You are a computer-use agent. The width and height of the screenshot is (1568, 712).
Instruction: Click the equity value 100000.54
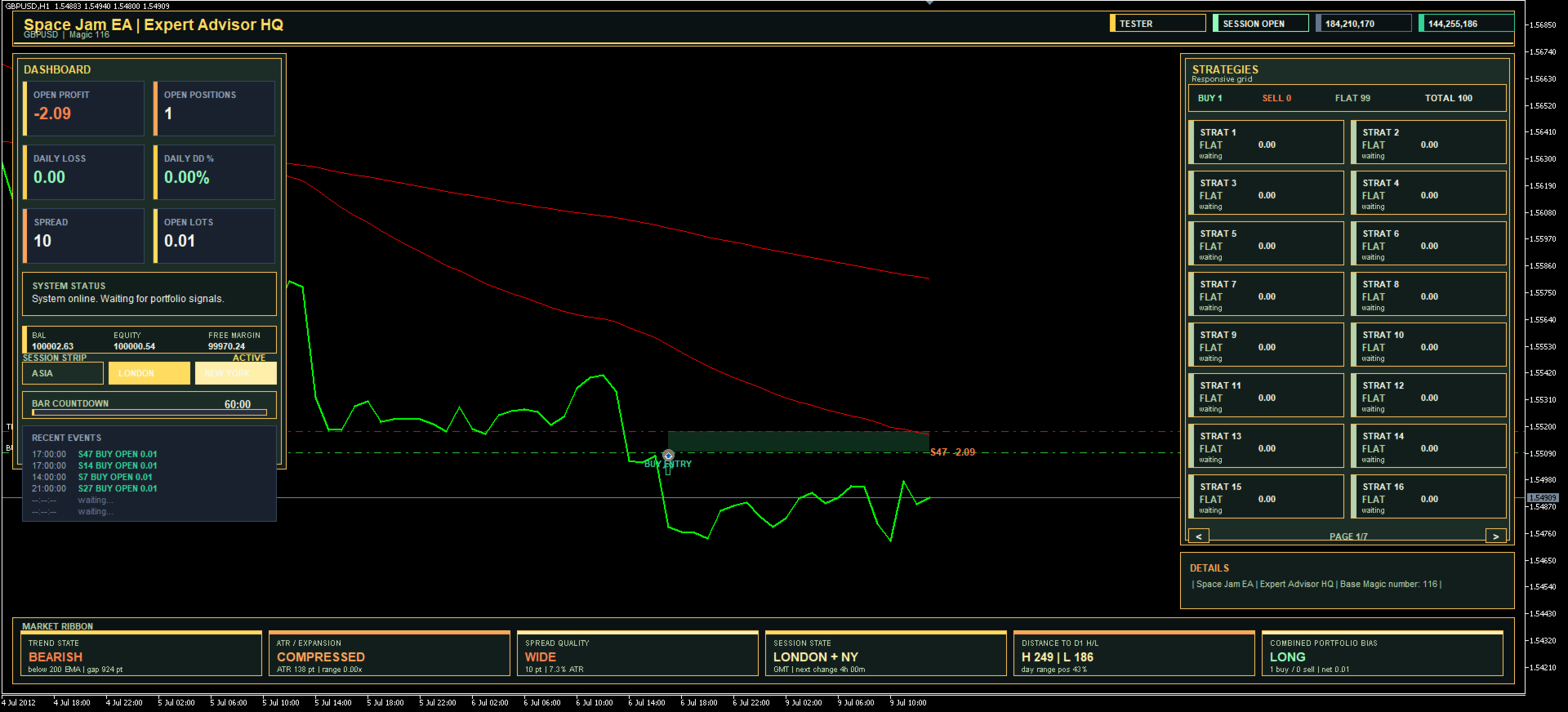point(134,346)
